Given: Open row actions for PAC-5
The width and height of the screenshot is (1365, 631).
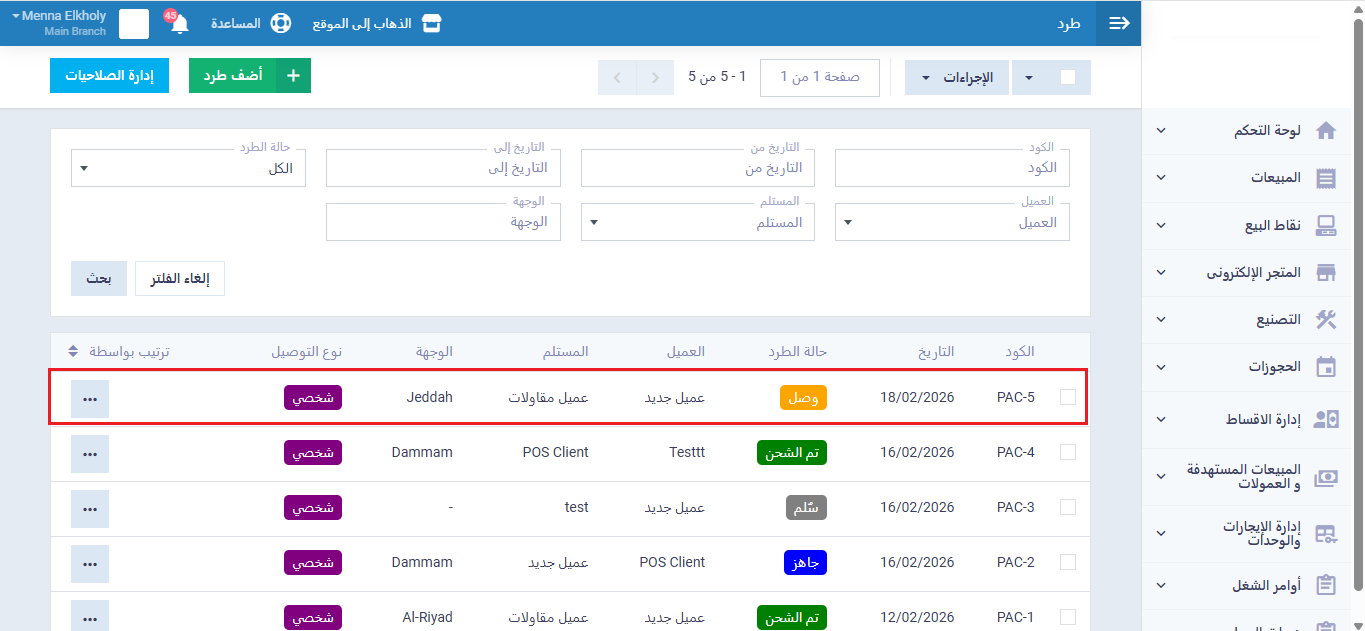Looking at the screenshot, I should tap(90, 398).
